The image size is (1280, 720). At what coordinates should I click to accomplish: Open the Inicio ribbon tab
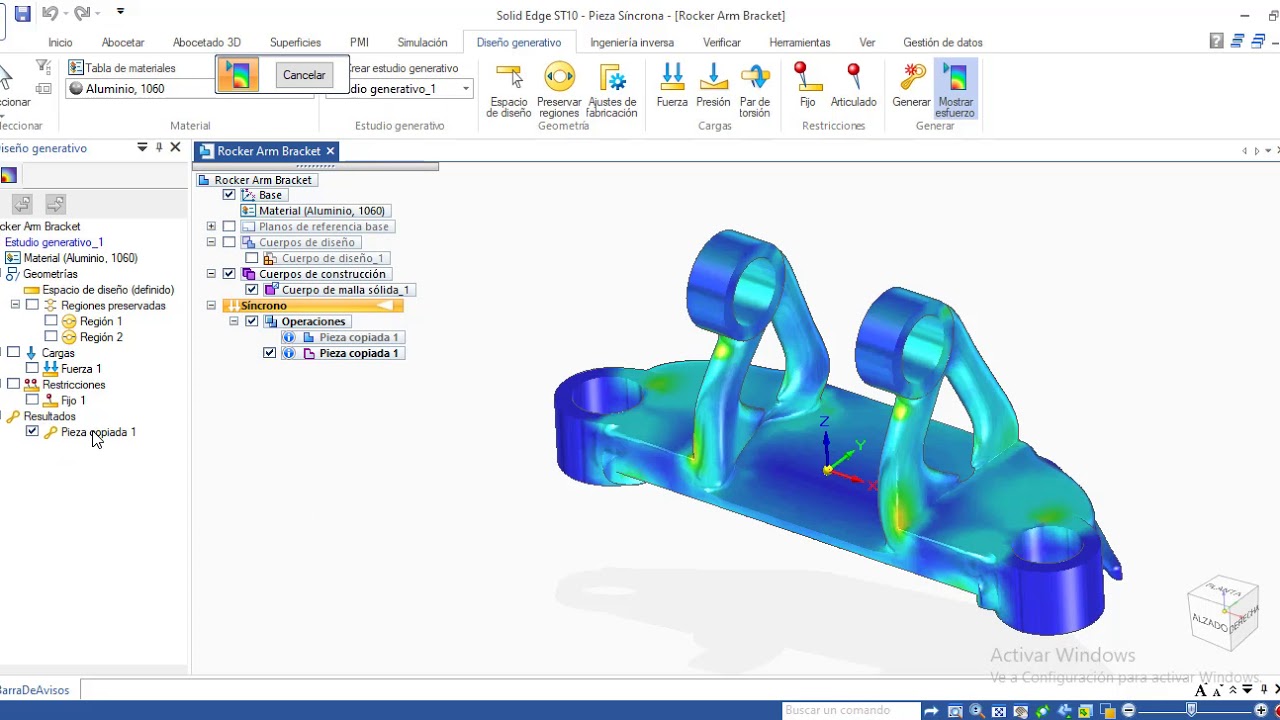click(x=60, y=43)
